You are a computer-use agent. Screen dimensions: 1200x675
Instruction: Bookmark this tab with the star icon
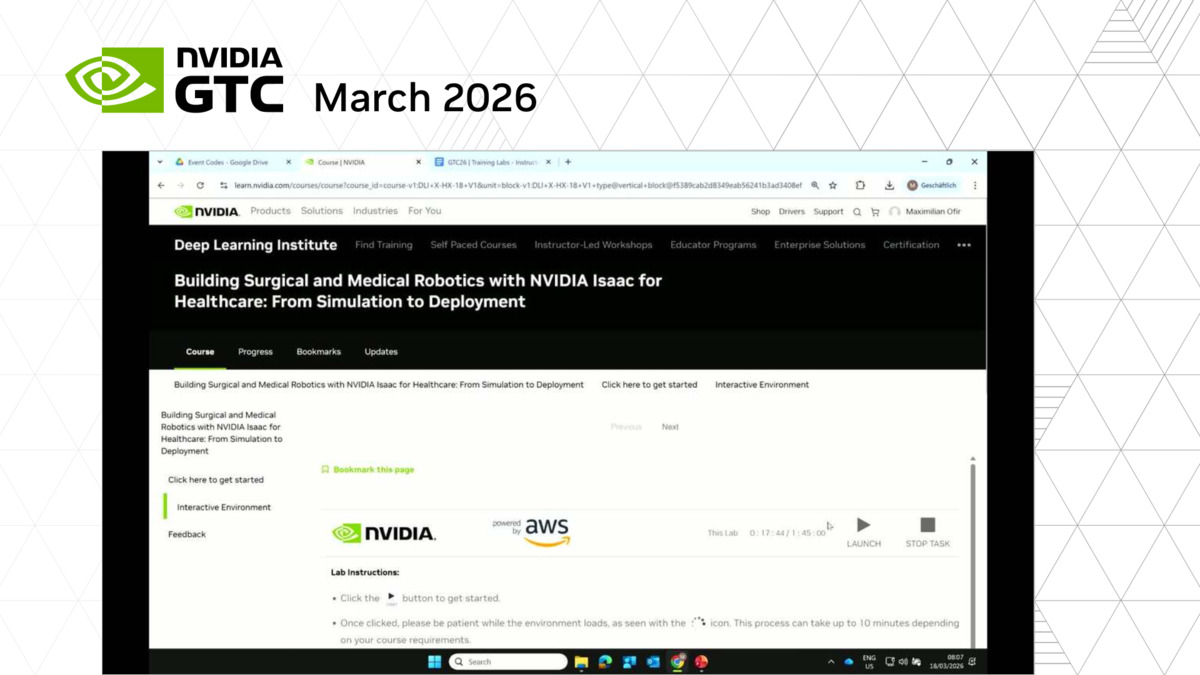[x=833, y=185]
